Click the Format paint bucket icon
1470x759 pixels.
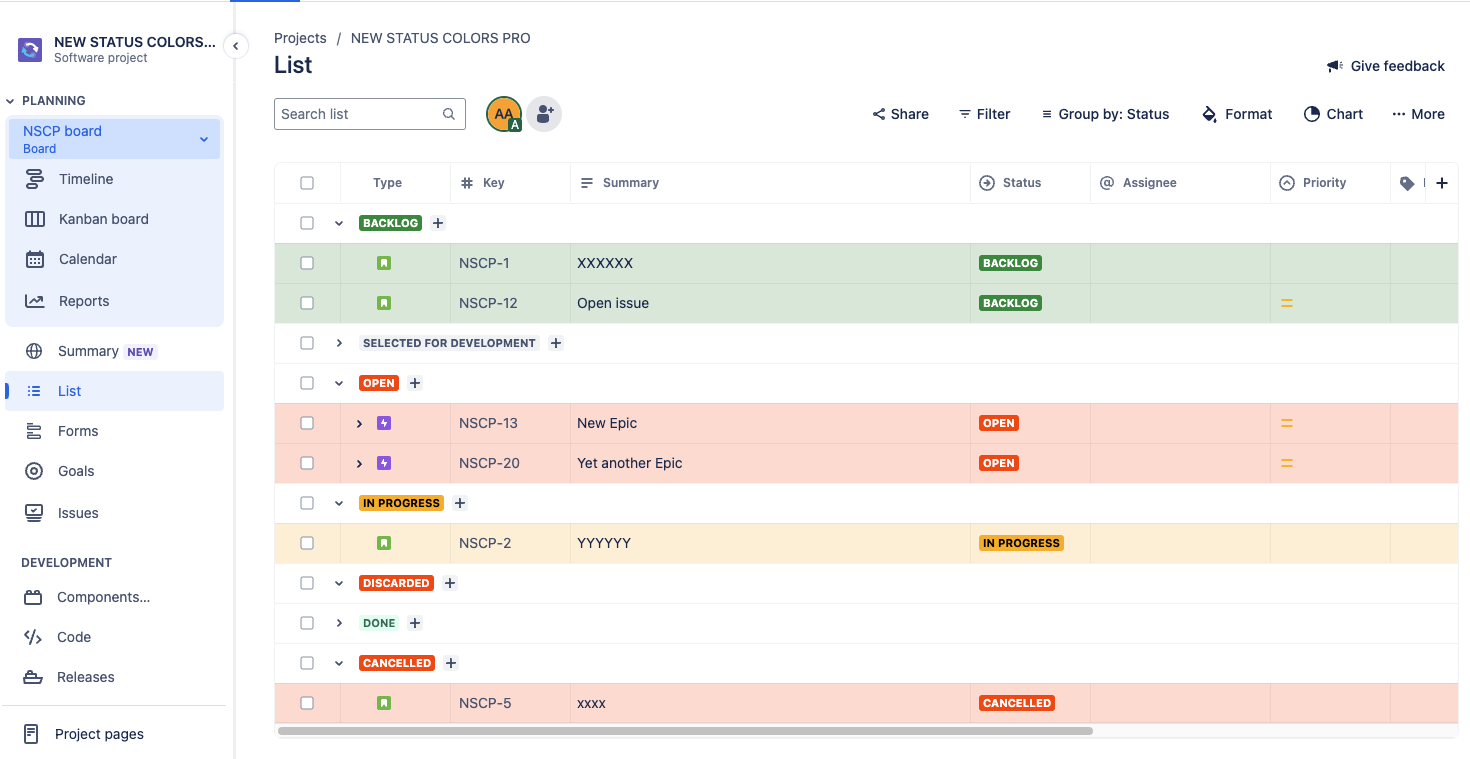point(1209,114)
